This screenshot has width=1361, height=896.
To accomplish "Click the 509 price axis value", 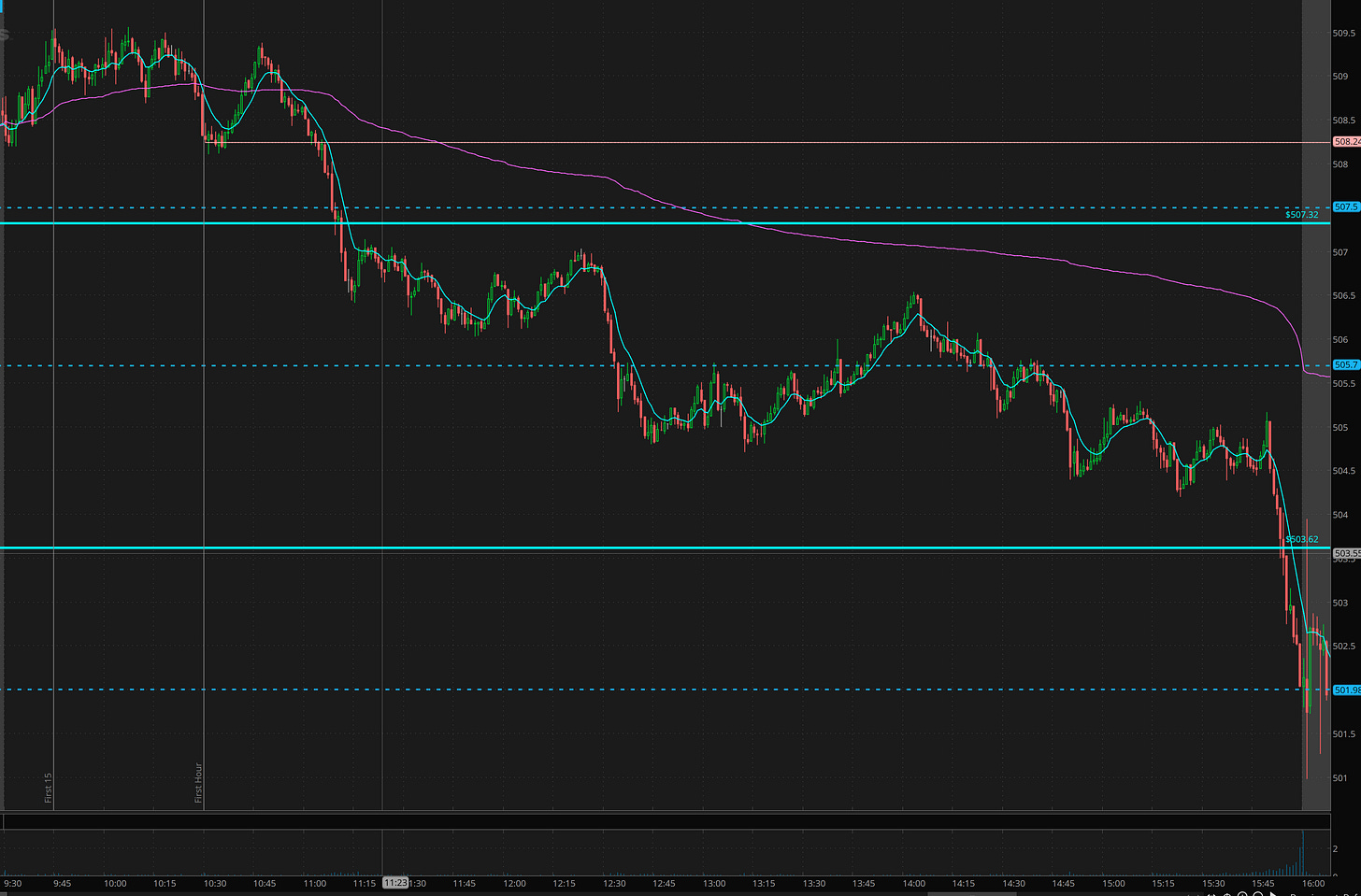I will click(x=1340, y=77).
